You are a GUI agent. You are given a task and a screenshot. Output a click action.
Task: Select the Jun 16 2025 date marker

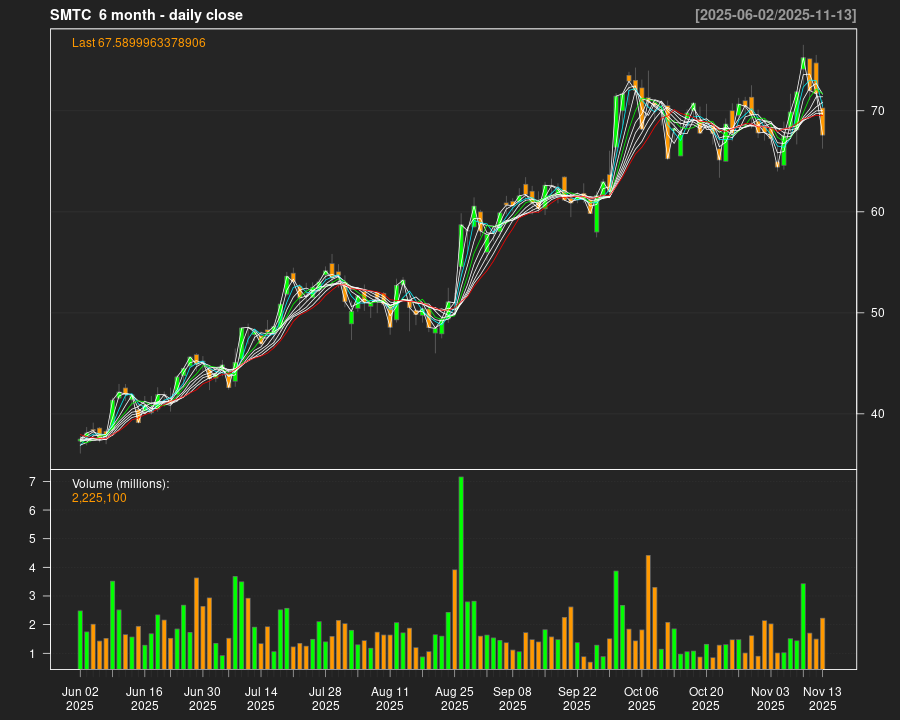pos(145,698)
